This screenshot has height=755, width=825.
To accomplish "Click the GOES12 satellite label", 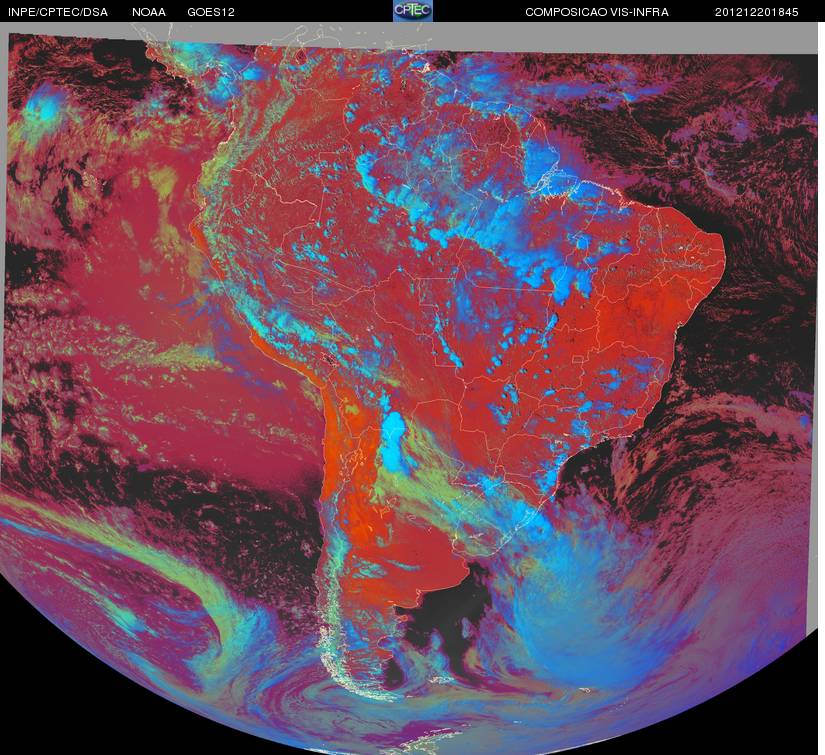I will (x=211, y=12).
